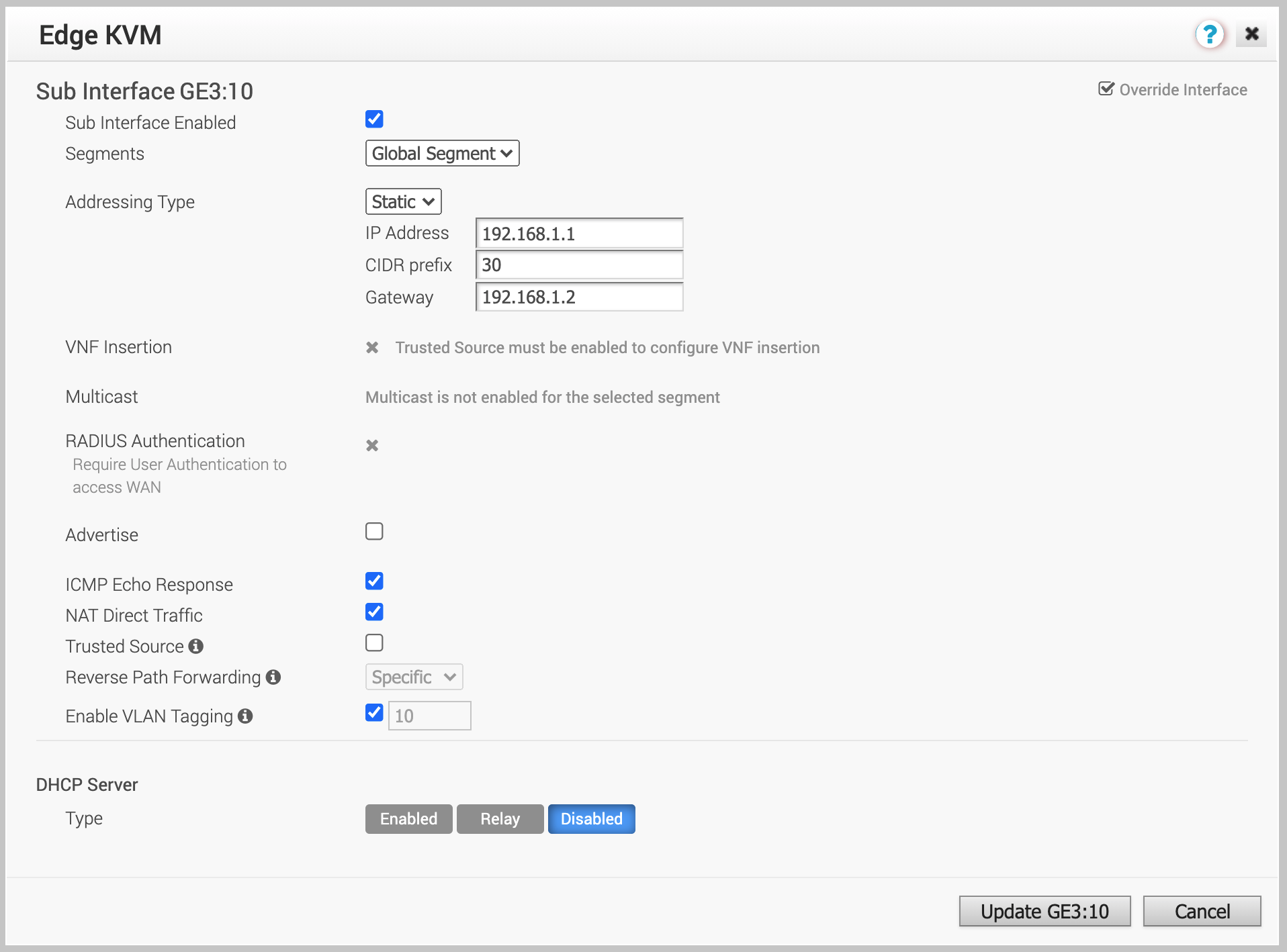Open the help for Edge KVM dialog
Image resolution: width=1287 pixels, height=952 pixels.
click(x=1209, y=34)
